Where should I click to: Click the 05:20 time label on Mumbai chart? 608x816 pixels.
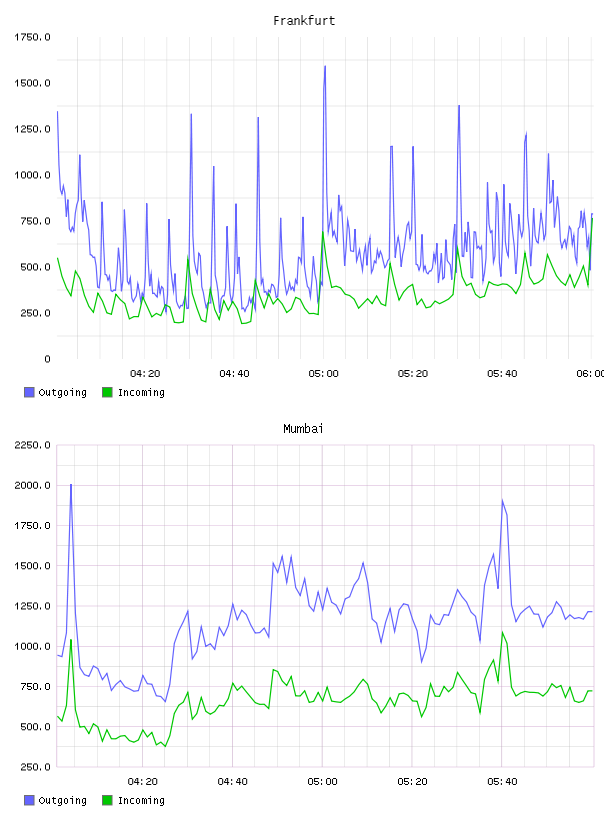[412, 781]
